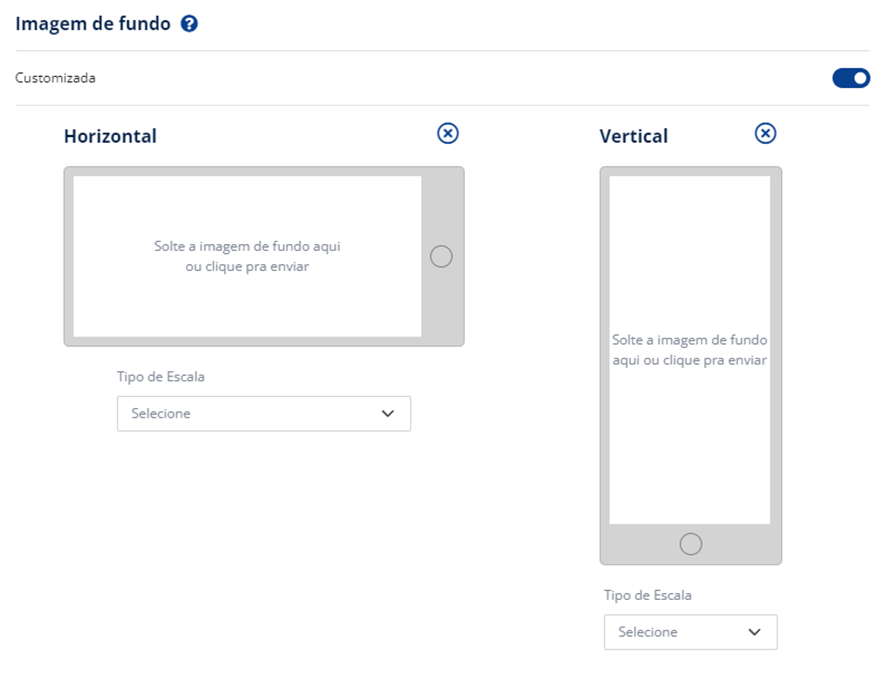886x679 pixels.
Task: Click the Tipo de Escala label under Vertical
Action: coord(647,595)
